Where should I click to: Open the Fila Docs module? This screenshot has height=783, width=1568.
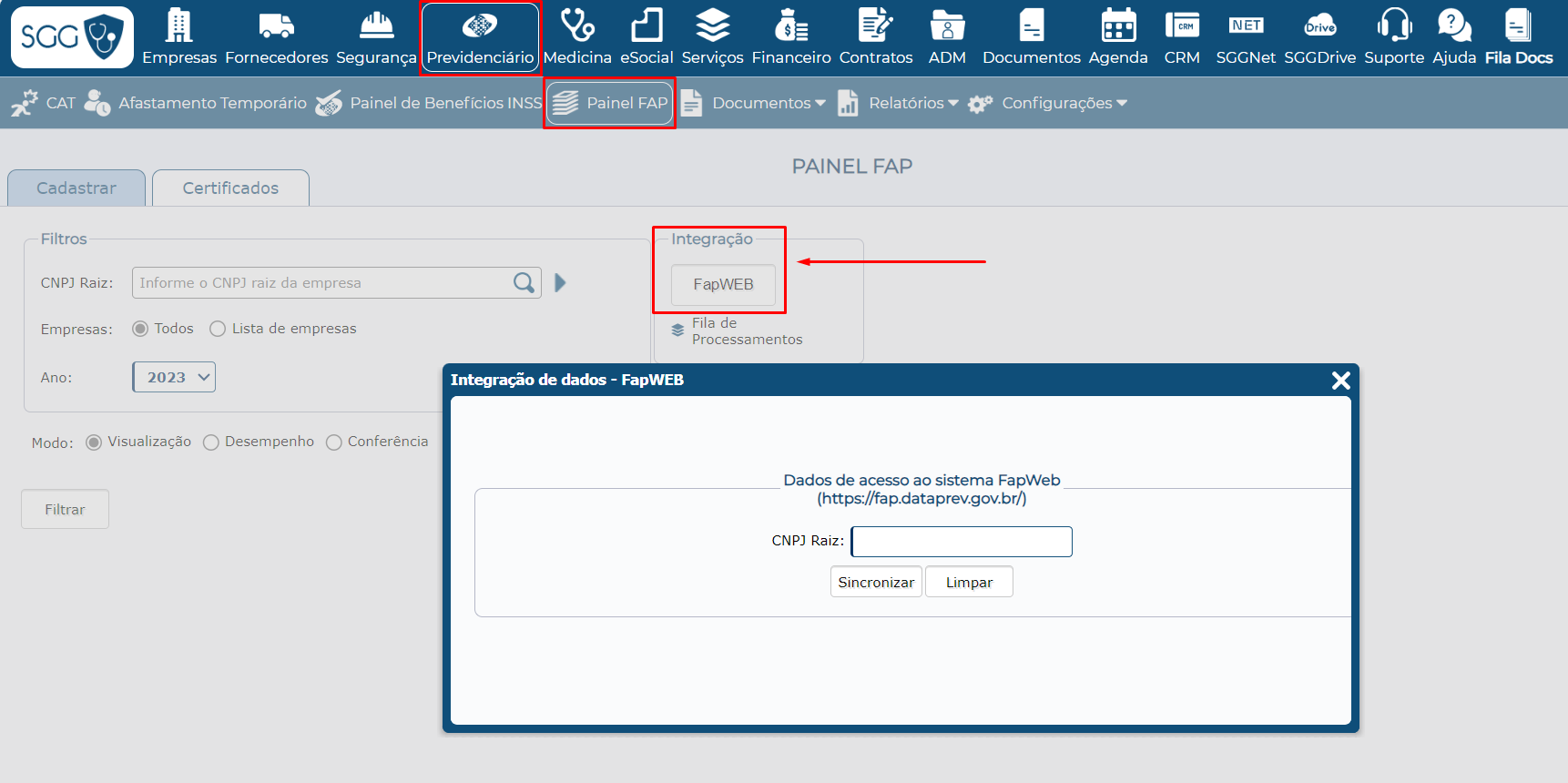(x=1519, y=37)
